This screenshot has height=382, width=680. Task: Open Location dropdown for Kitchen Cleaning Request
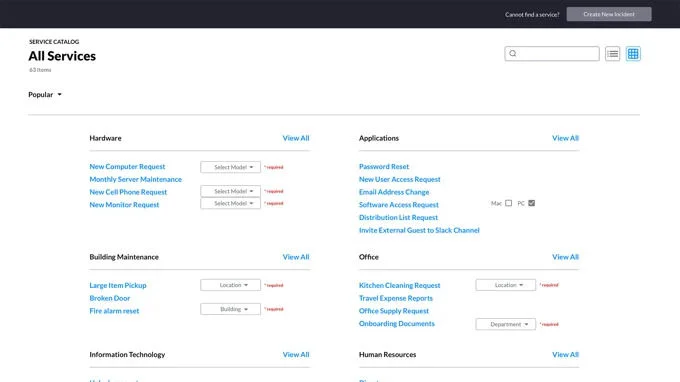point(505,285)
